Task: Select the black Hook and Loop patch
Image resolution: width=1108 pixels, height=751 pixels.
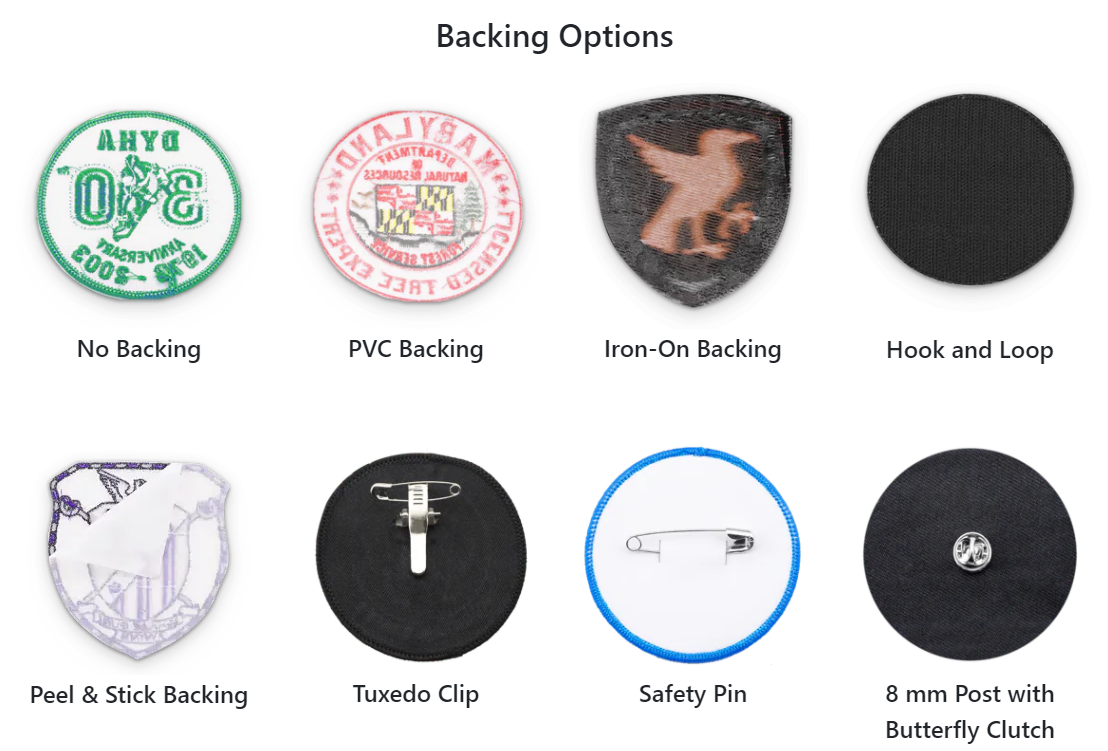Action: point(970,190)
